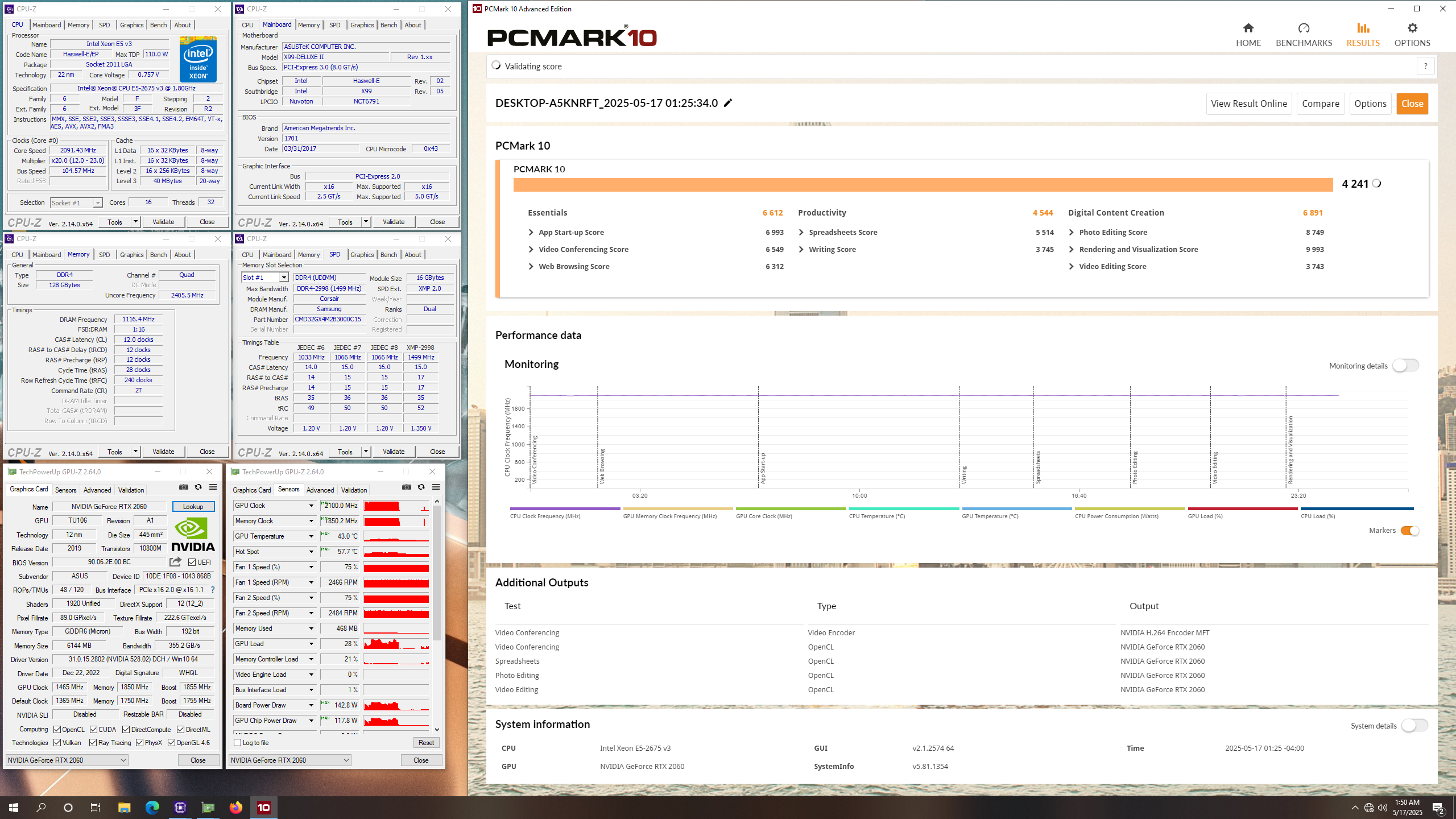Image resolution: width=1456 pixels, height=819 pixels.
Task: Open taskbar Search magnifier
Action: point(41,807)
